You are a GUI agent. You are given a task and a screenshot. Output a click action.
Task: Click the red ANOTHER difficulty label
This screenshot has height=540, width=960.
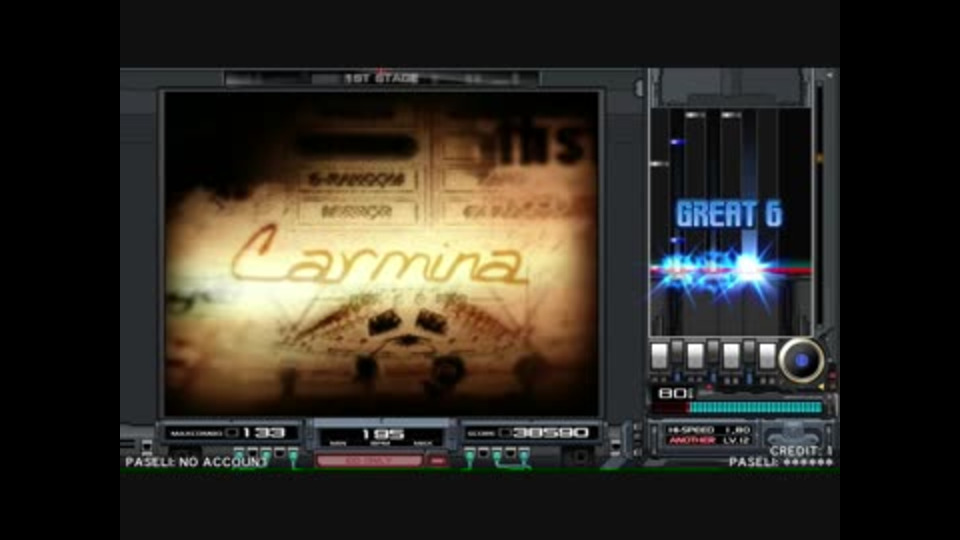coord(691,440)
